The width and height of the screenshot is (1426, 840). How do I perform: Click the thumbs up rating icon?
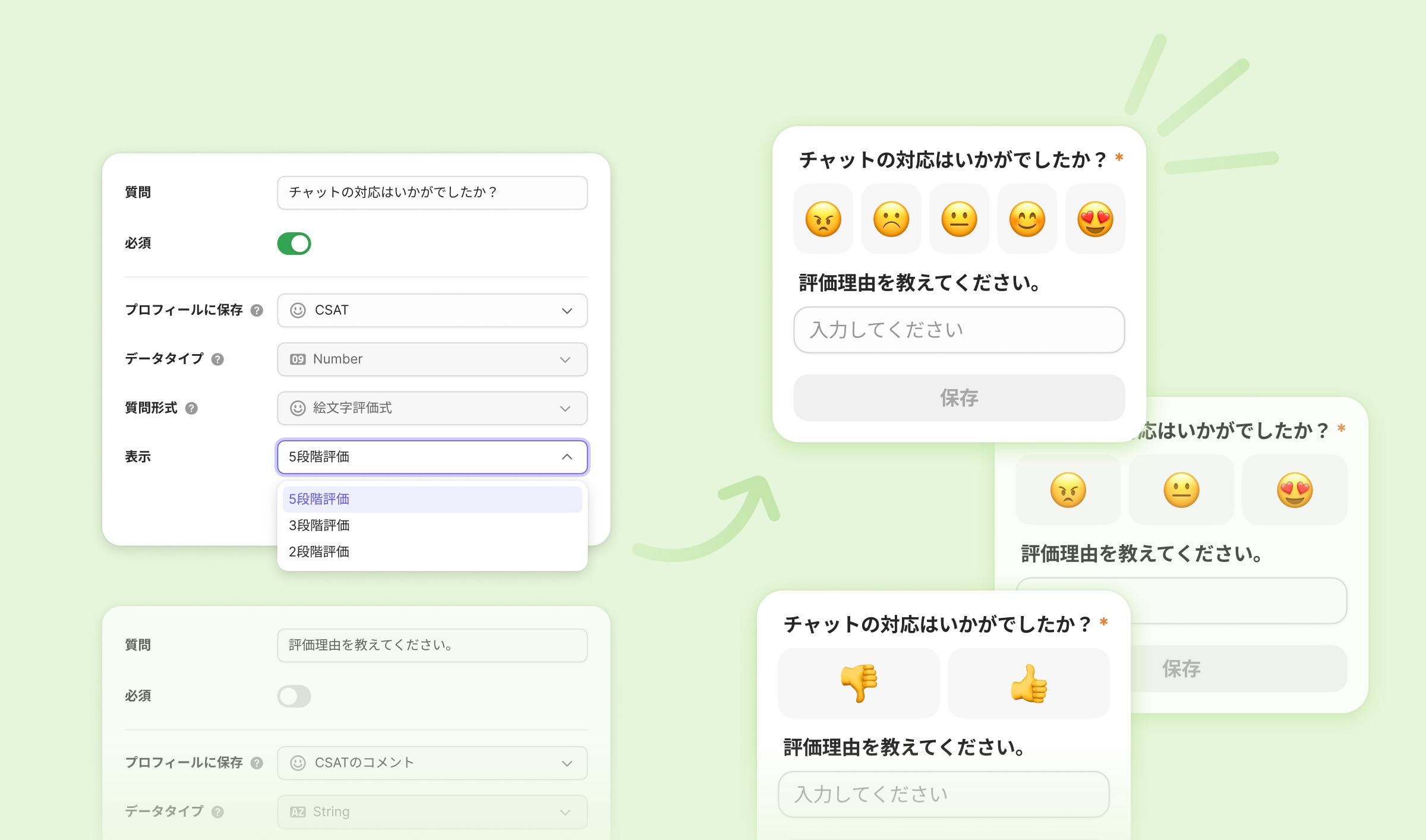(1029, 683)
